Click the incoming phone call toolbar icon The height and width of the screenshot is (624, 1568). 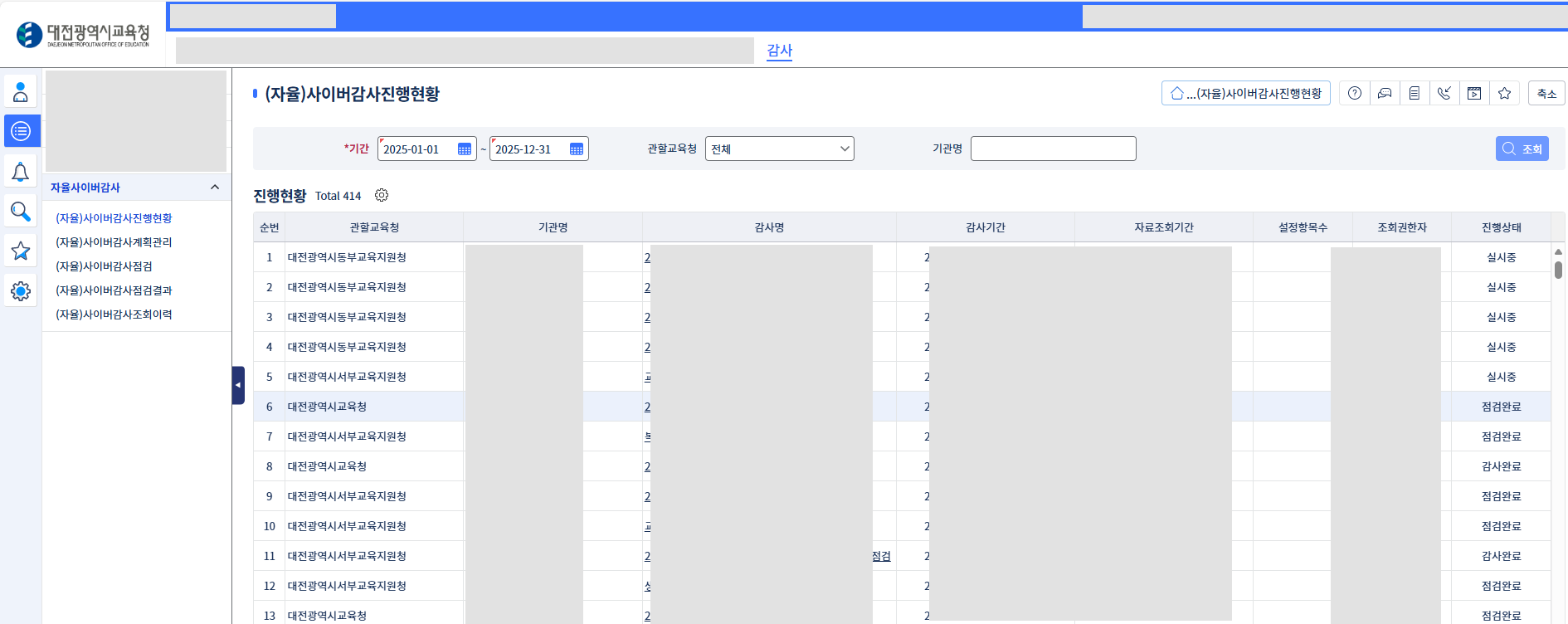click(1444, 94)
